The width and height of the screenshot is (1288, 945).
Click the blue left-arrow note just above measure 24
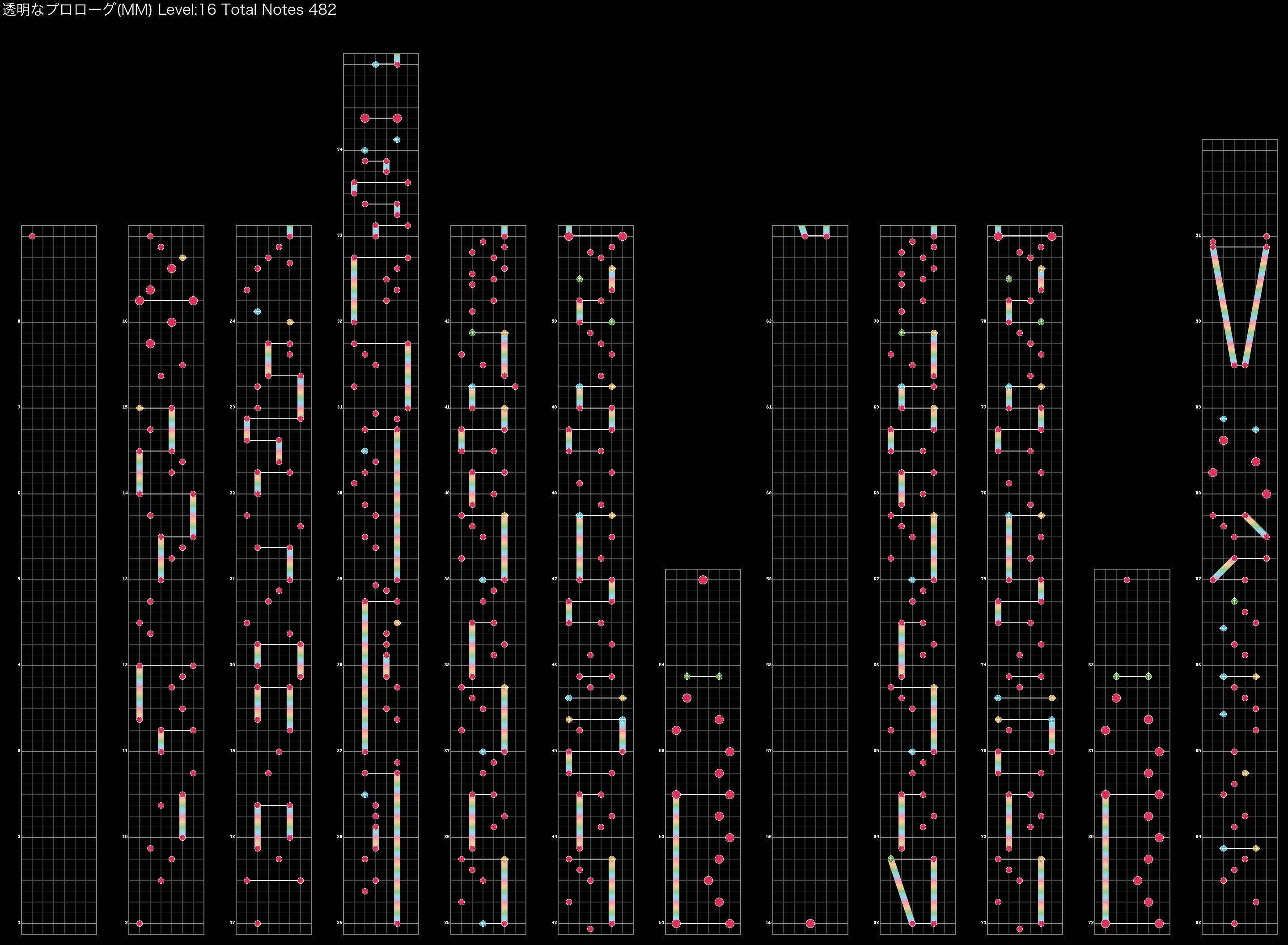[257, 311]
